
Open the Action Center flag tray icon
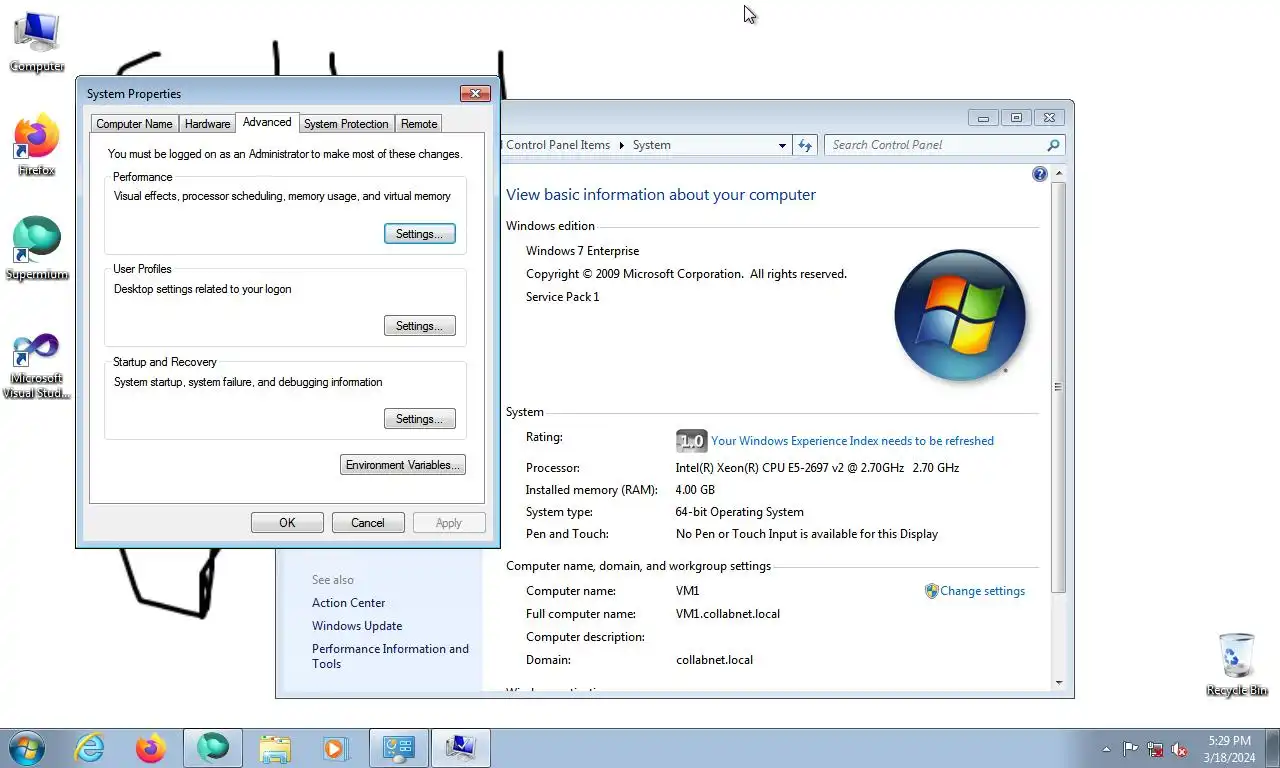1130,748
